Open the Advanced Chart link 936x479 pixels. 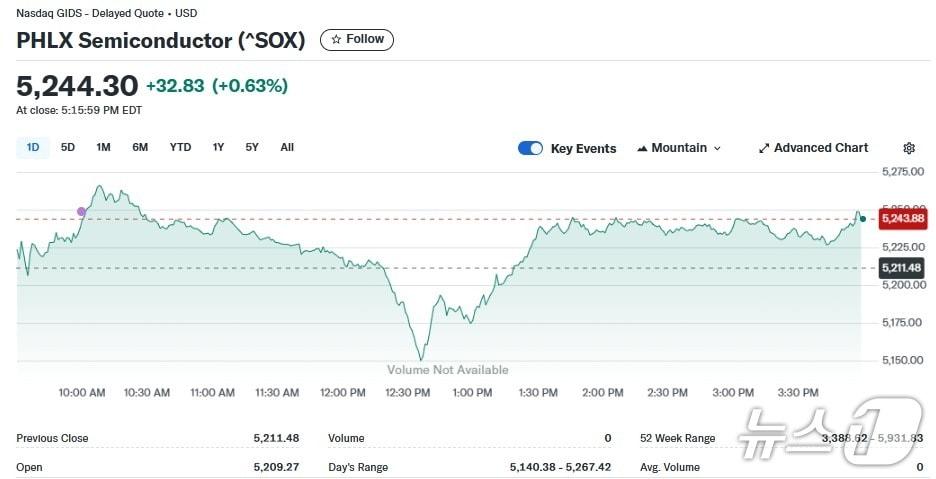pyautogui.click(x=820, y=148)
